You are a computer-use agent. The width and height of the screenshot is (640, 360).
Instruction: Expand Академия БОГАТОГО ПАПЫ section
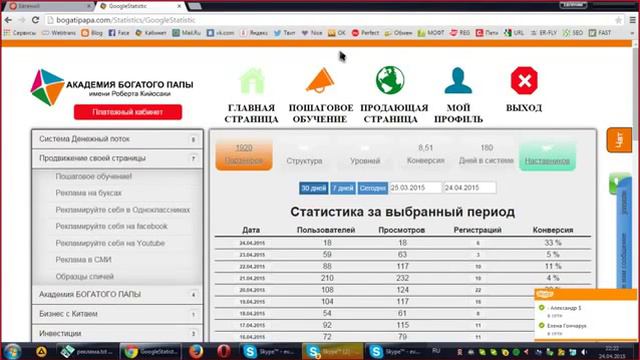point(118,294)
